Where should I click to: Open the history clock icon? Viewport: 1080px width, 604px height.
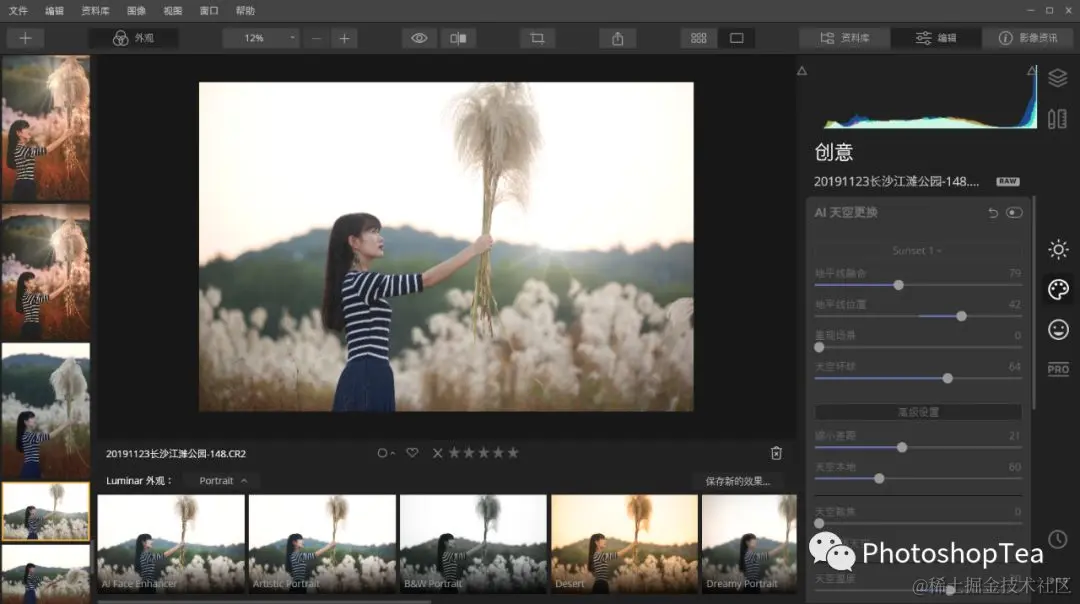coord(1057,539)
